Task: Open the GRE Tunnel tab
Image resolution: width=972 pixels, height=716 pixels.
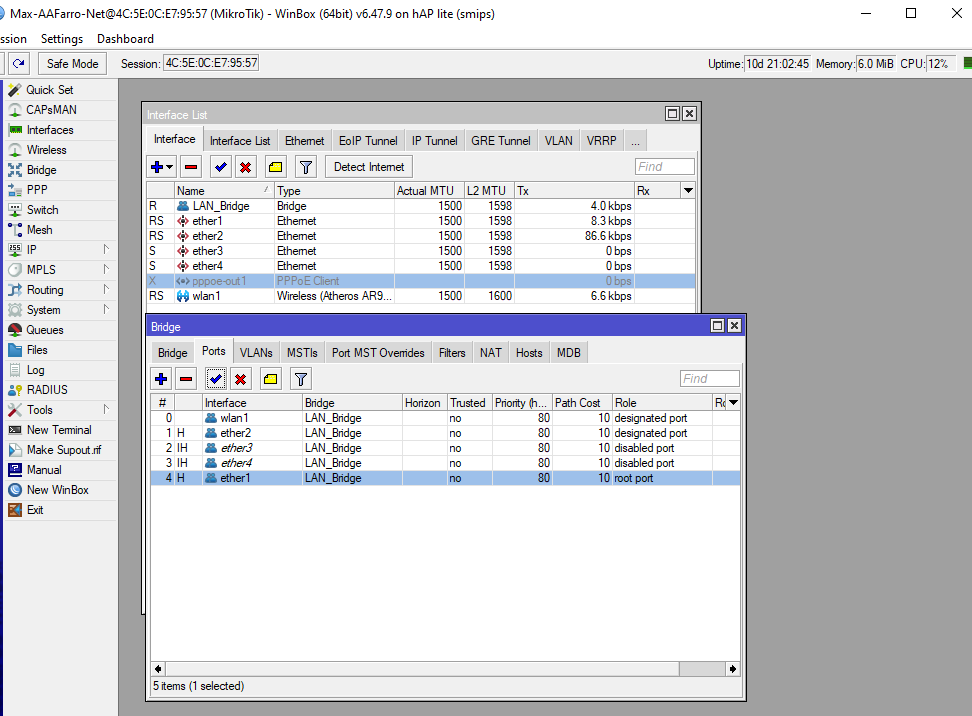Action: 501,141
